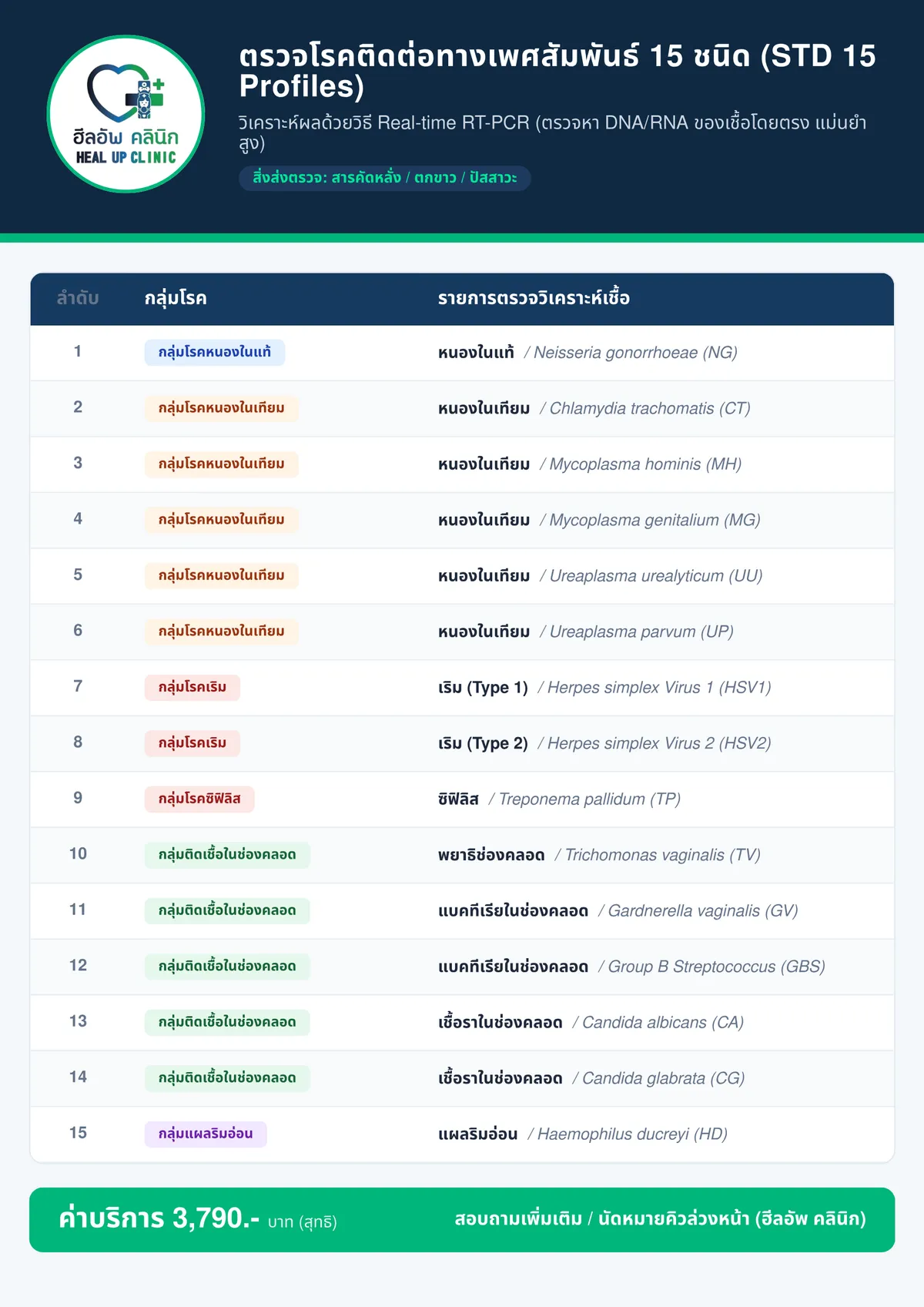The image size is (924, 1307).
Task: Click Group B Streptococcus (GBS) entry
Action: coord(712,967)
